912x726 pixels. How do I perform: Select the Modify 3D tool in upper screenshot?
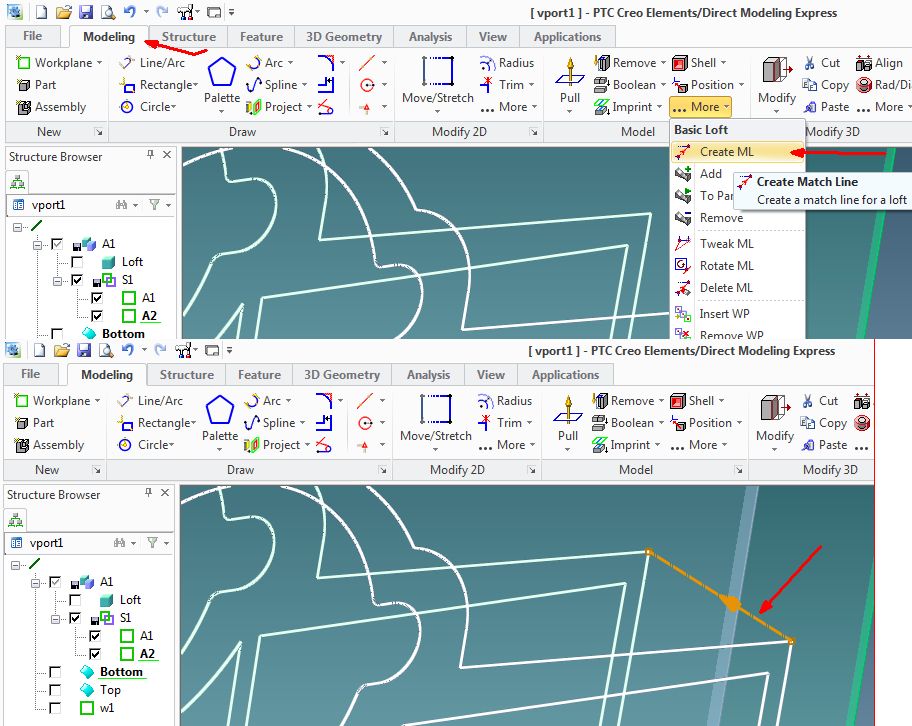click(776, 80)
